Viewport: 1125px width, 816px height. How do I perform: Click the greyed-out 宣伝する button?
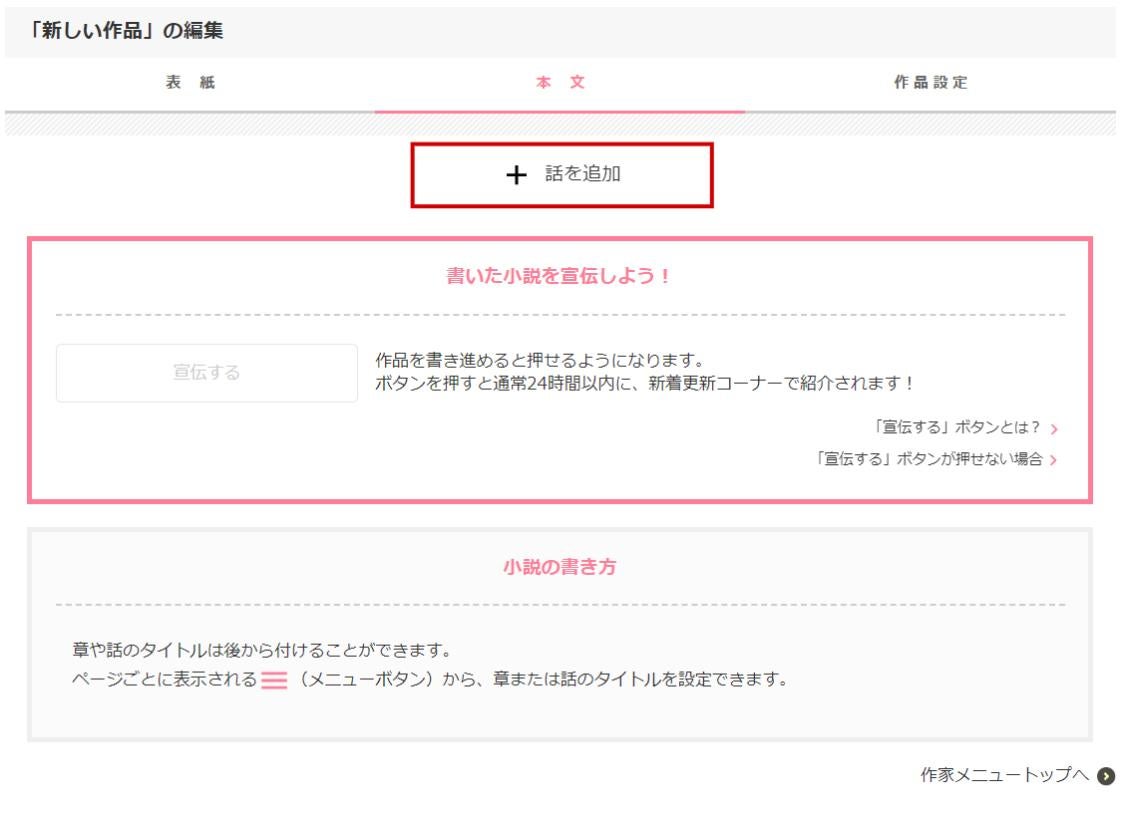click(x=206, y=373)
